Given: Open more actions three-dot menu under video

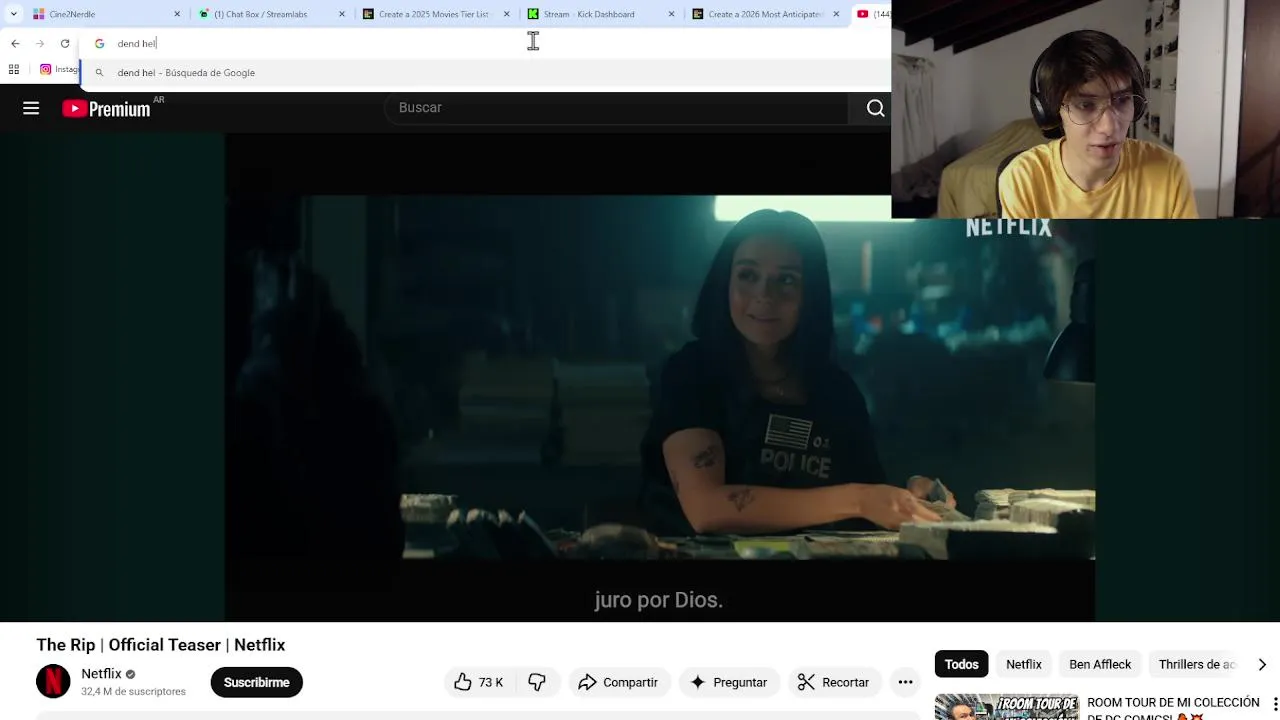Looking at the screenshot, I should (905, 682).
